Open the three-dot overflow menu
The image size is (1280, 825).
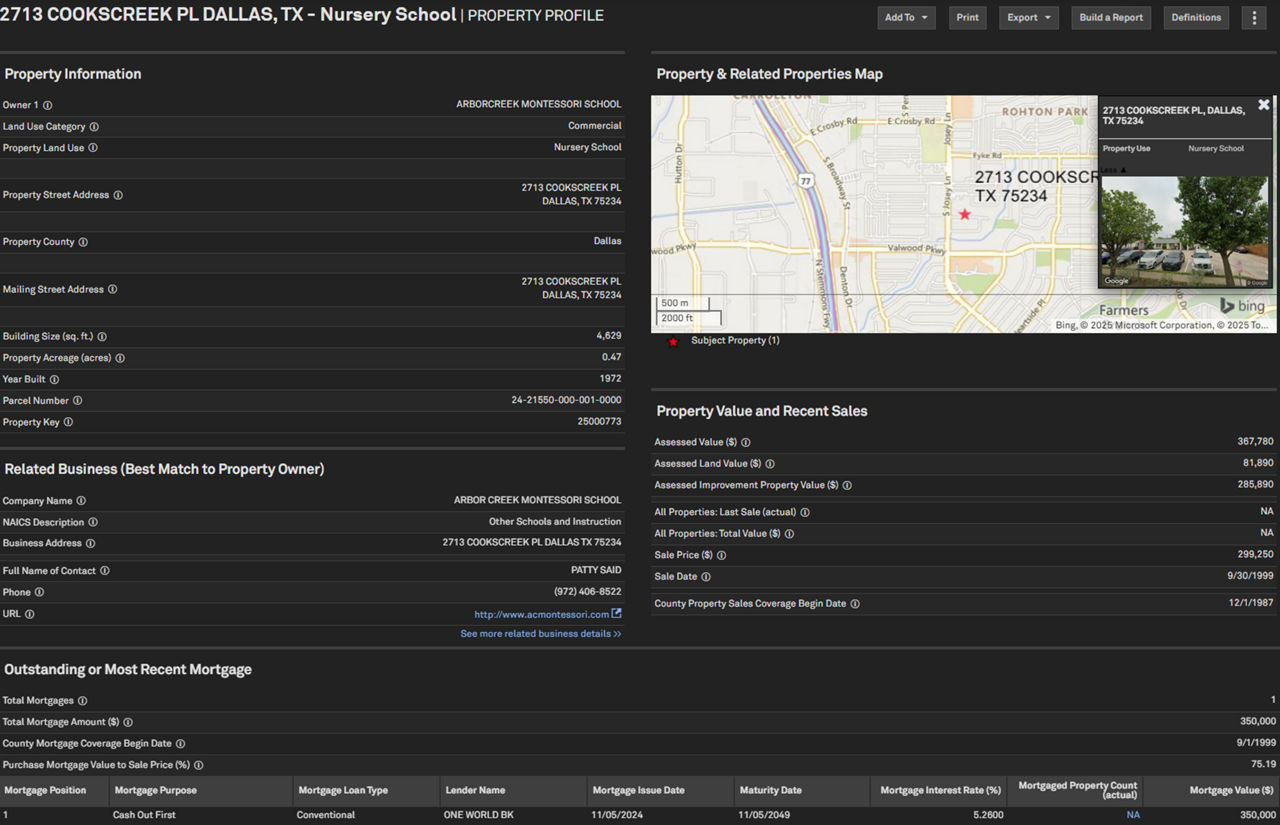point(1254,17)
